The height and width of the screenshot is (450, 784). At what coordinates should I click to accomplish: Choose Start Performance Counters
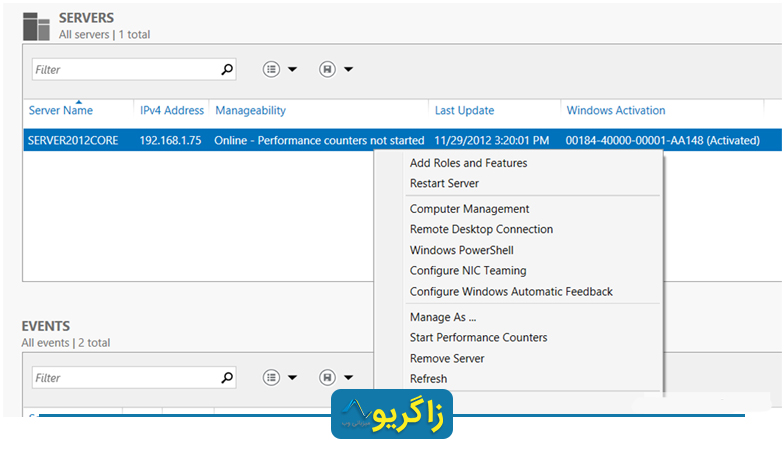click(478, 338)
